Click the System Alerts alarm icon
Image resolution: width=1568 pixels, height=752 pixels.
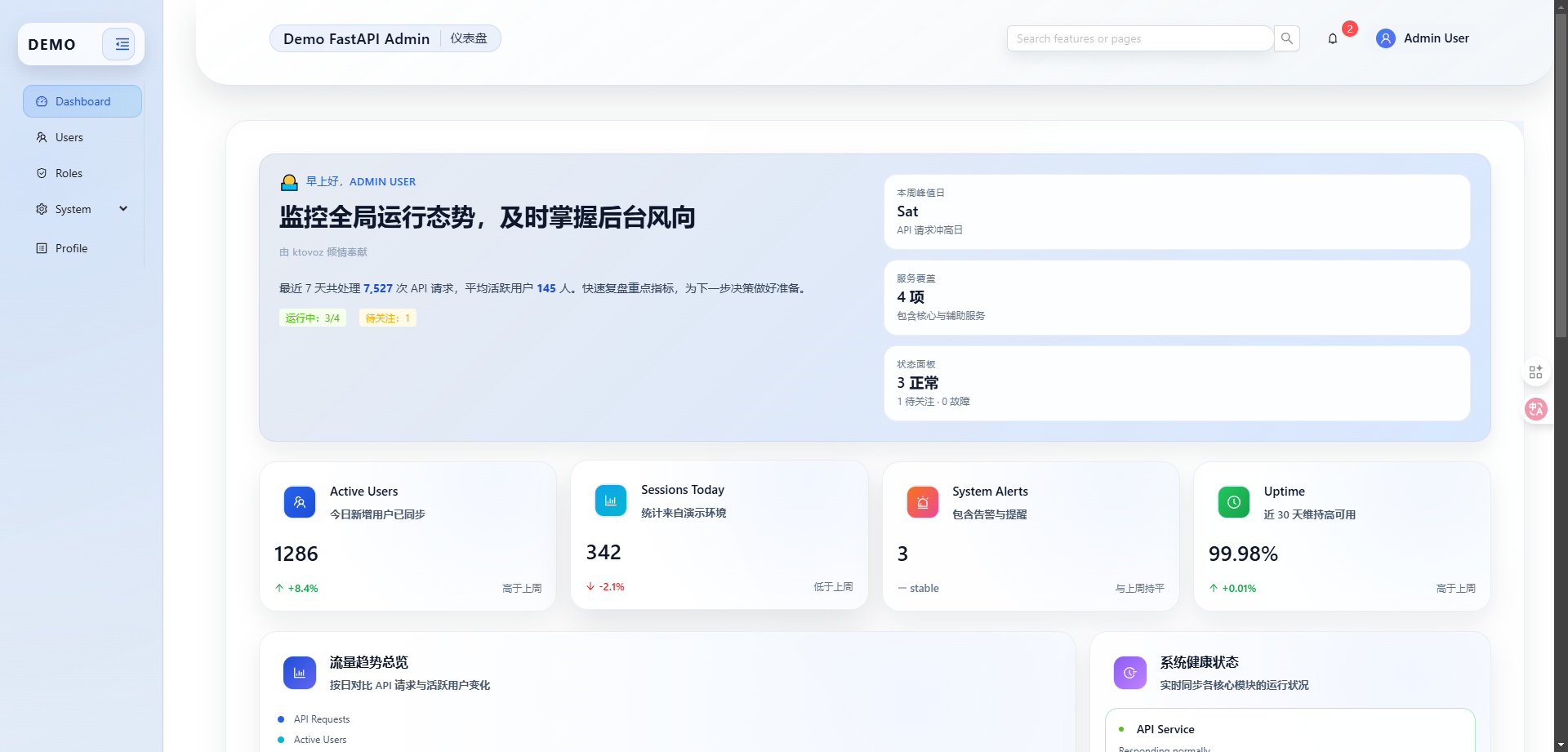(x=922, y=501)
